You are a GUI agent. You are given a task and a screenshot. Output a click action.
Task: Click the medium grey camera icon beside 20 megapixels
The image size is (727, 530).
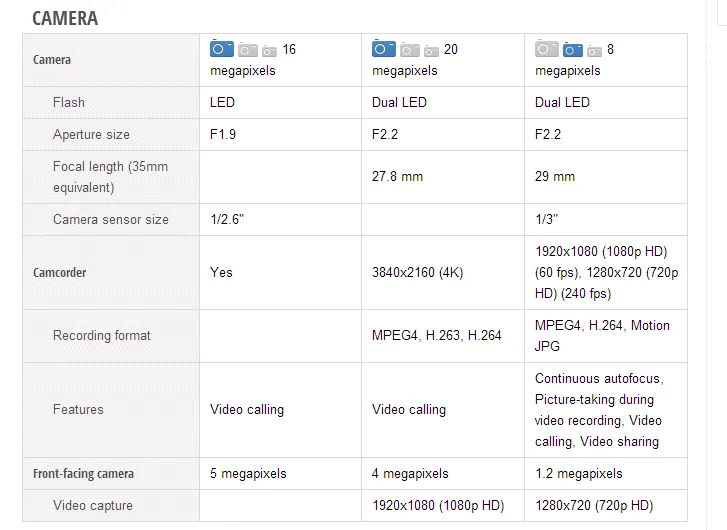410,49
